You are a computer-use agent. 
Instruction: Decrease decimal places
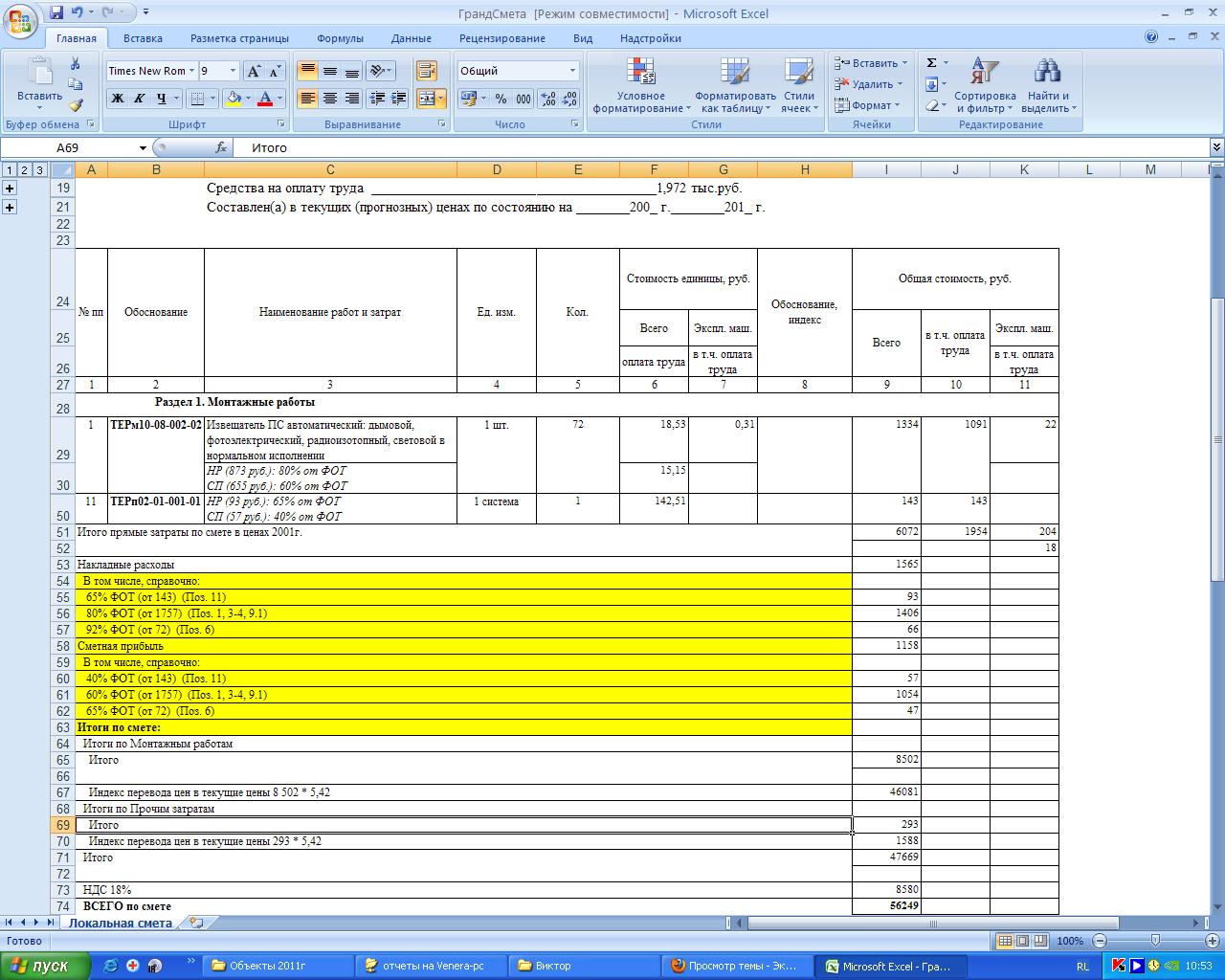569,98
